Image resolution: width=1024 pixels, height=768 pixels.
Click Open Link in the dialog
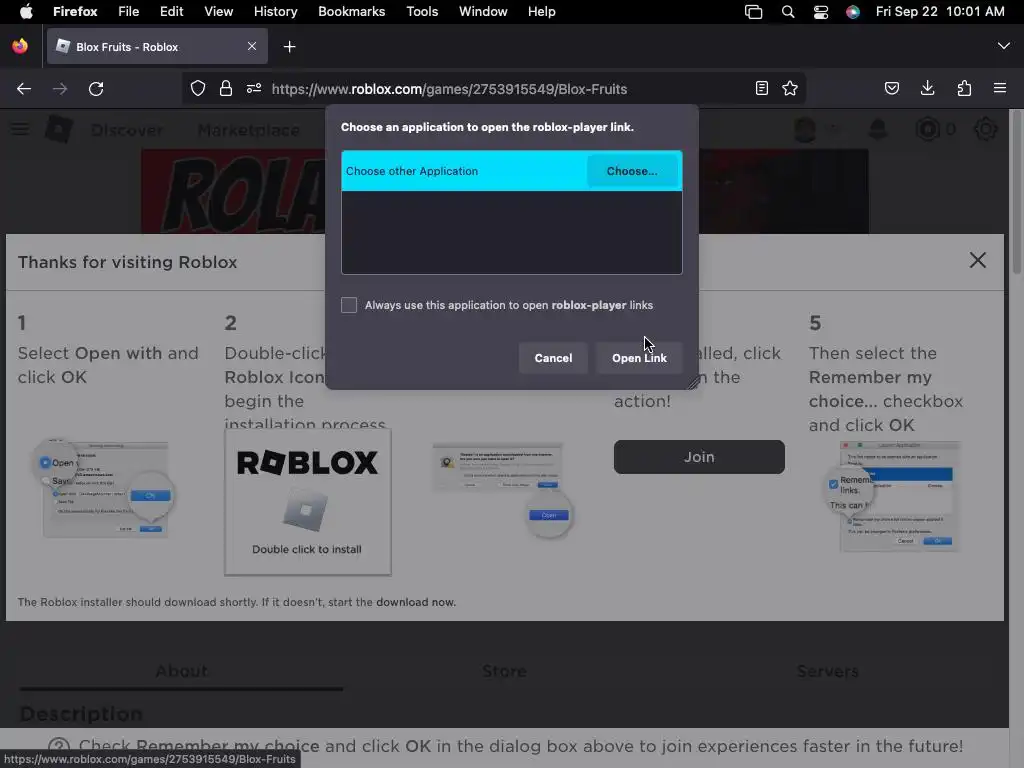pyautogui.click(x=639, y=358)
